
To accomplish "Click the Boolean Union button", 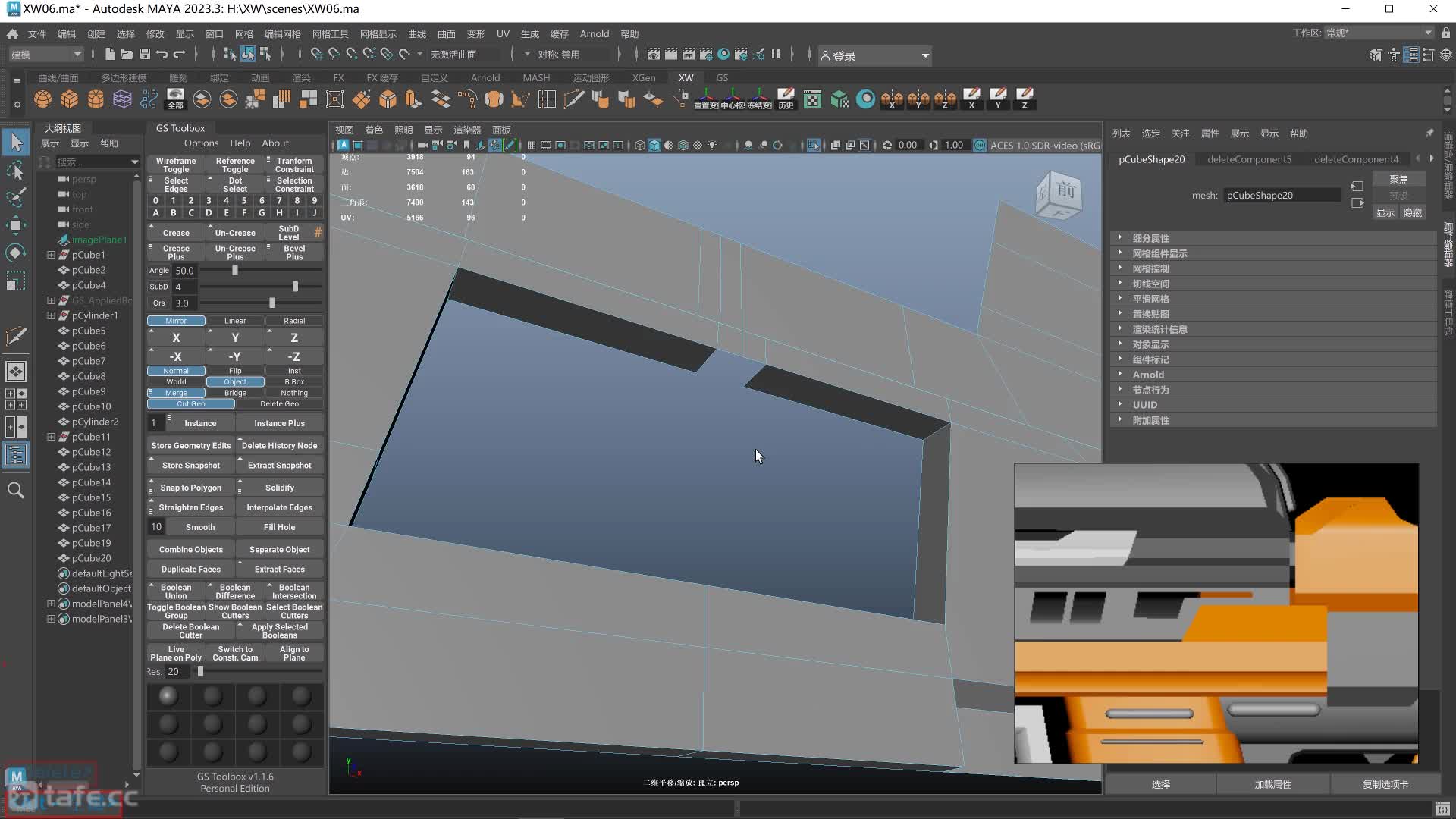I will point(176,591).
